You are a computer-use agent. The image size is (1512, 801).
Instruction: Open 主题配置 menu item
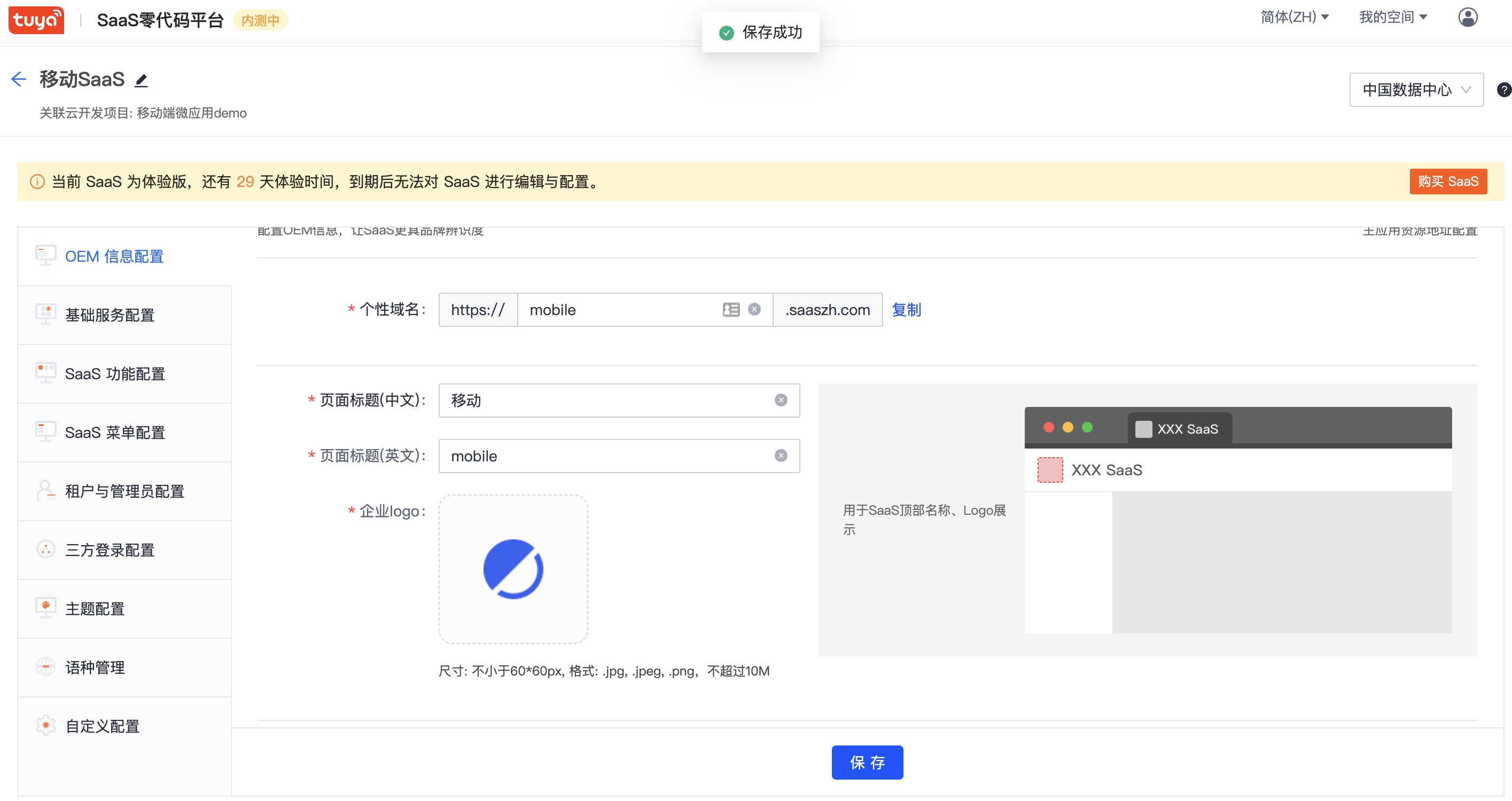124,609
